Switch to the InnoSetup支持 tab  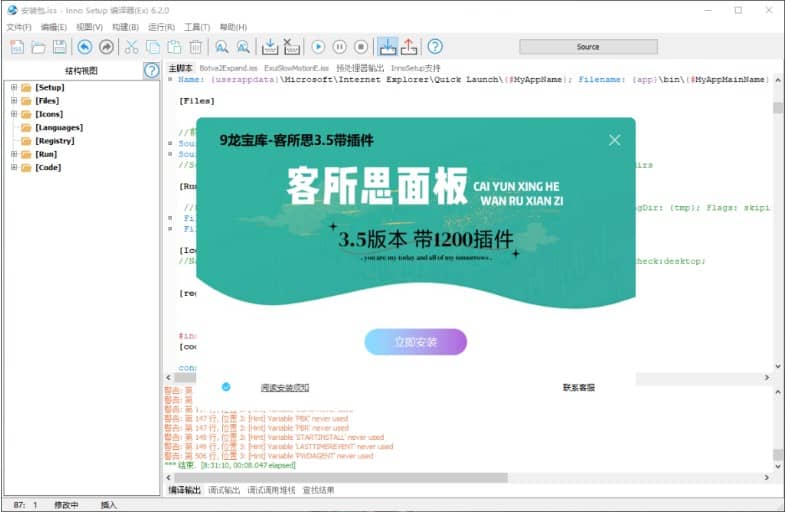416,68
